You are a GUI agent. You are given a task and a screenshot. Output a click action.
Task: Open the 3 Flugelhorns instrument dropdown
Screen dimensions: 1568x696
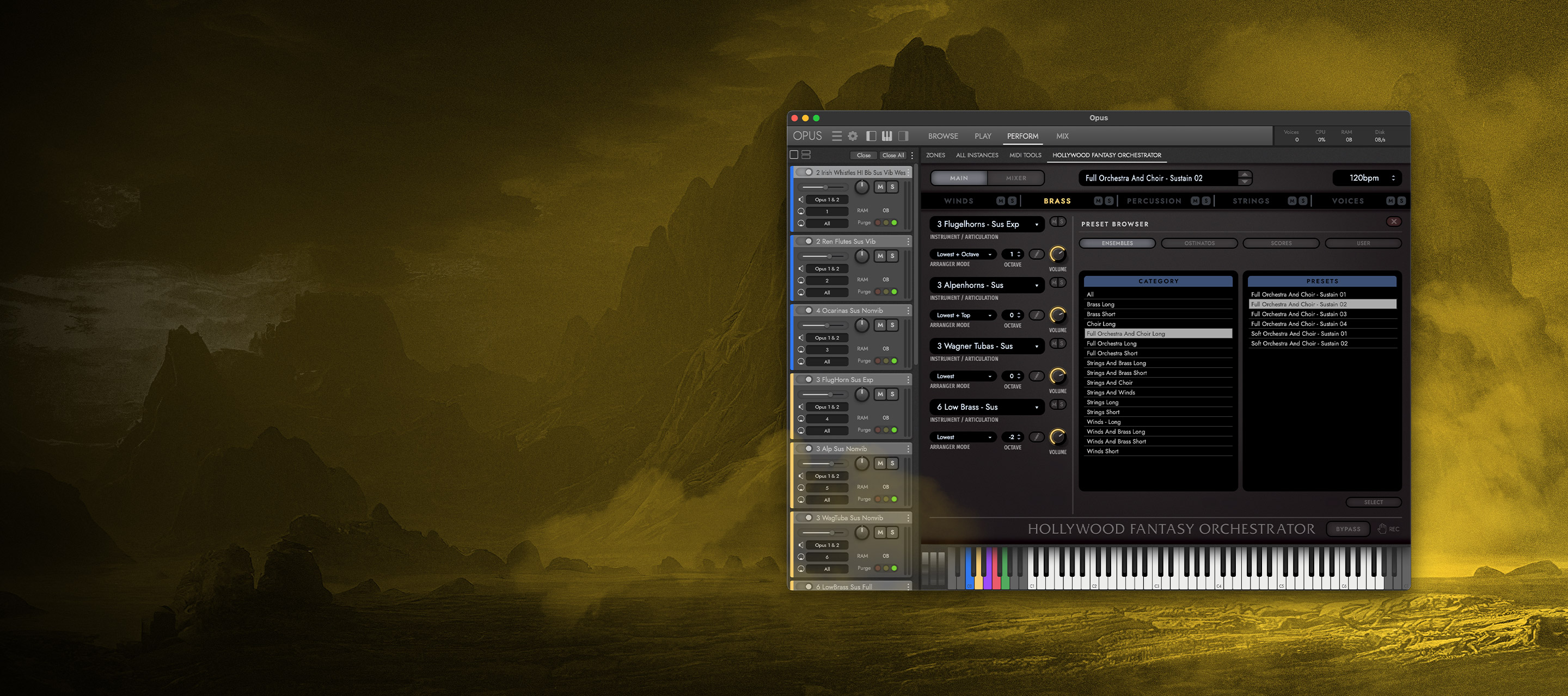[987, 225]
